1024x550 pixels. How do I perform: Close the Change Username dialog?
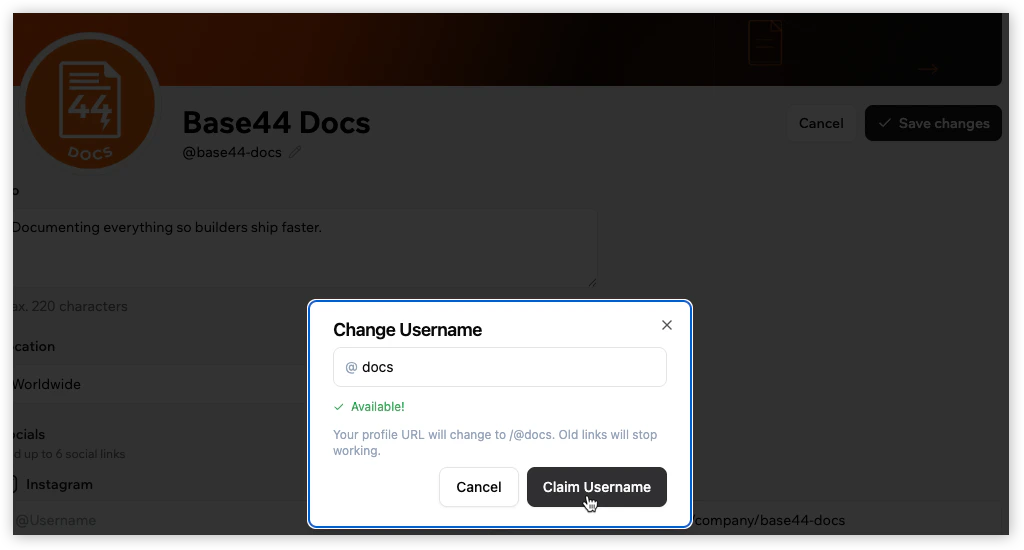666,325
